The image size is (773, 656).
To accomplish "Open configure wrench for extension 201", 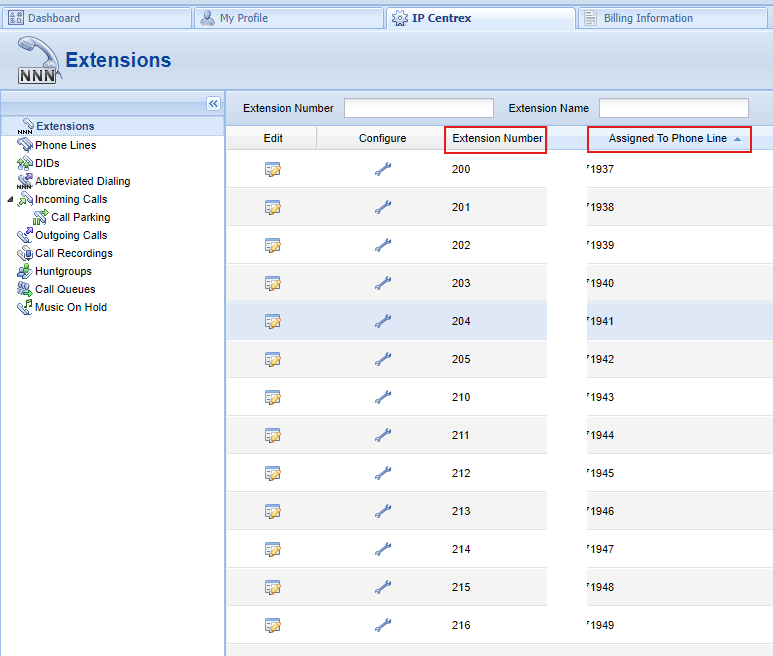I will 382,207.
